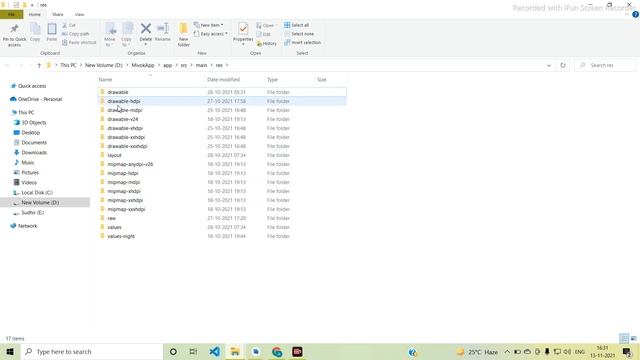Image resolution: width=640 pixels, height=360 pixels.
Task: Sort by the Date modified column header
Action: pyautogui.click(x=223, y=80)
